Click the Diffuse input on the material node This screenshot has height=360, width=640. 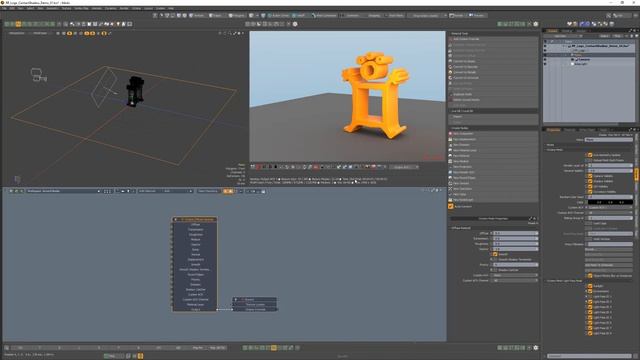tap(195, 224)
